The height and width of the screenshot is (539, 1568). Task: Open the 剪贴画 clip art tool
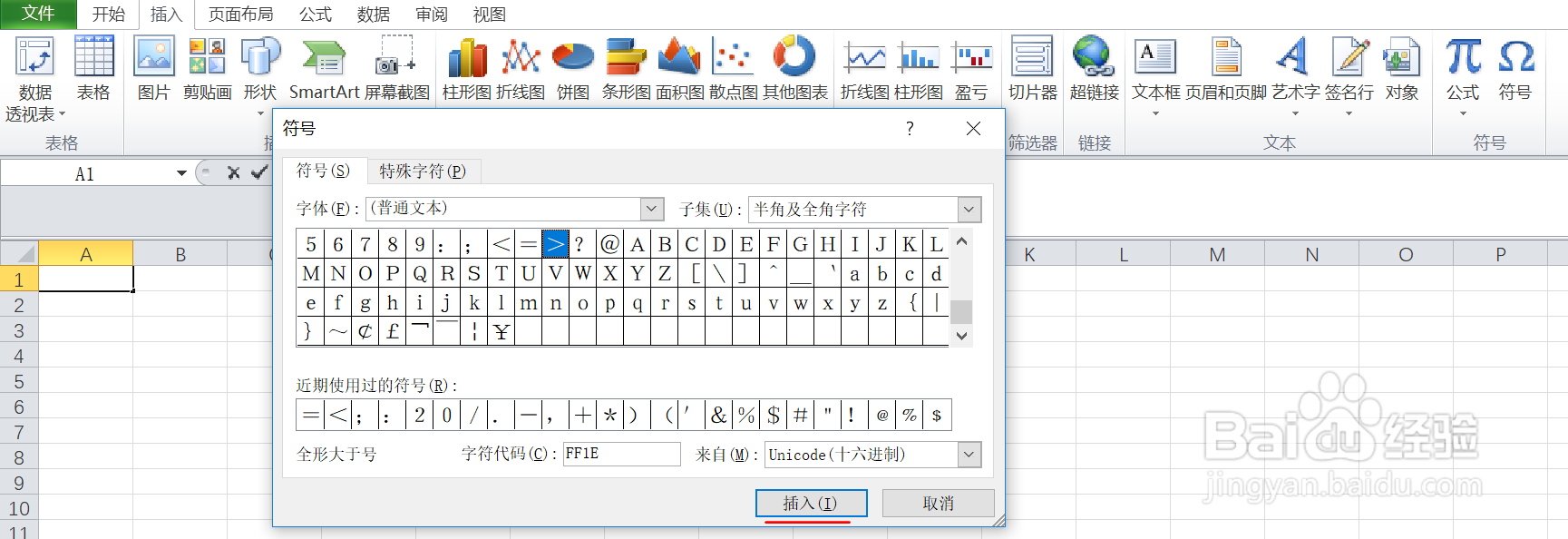point(208,69)
